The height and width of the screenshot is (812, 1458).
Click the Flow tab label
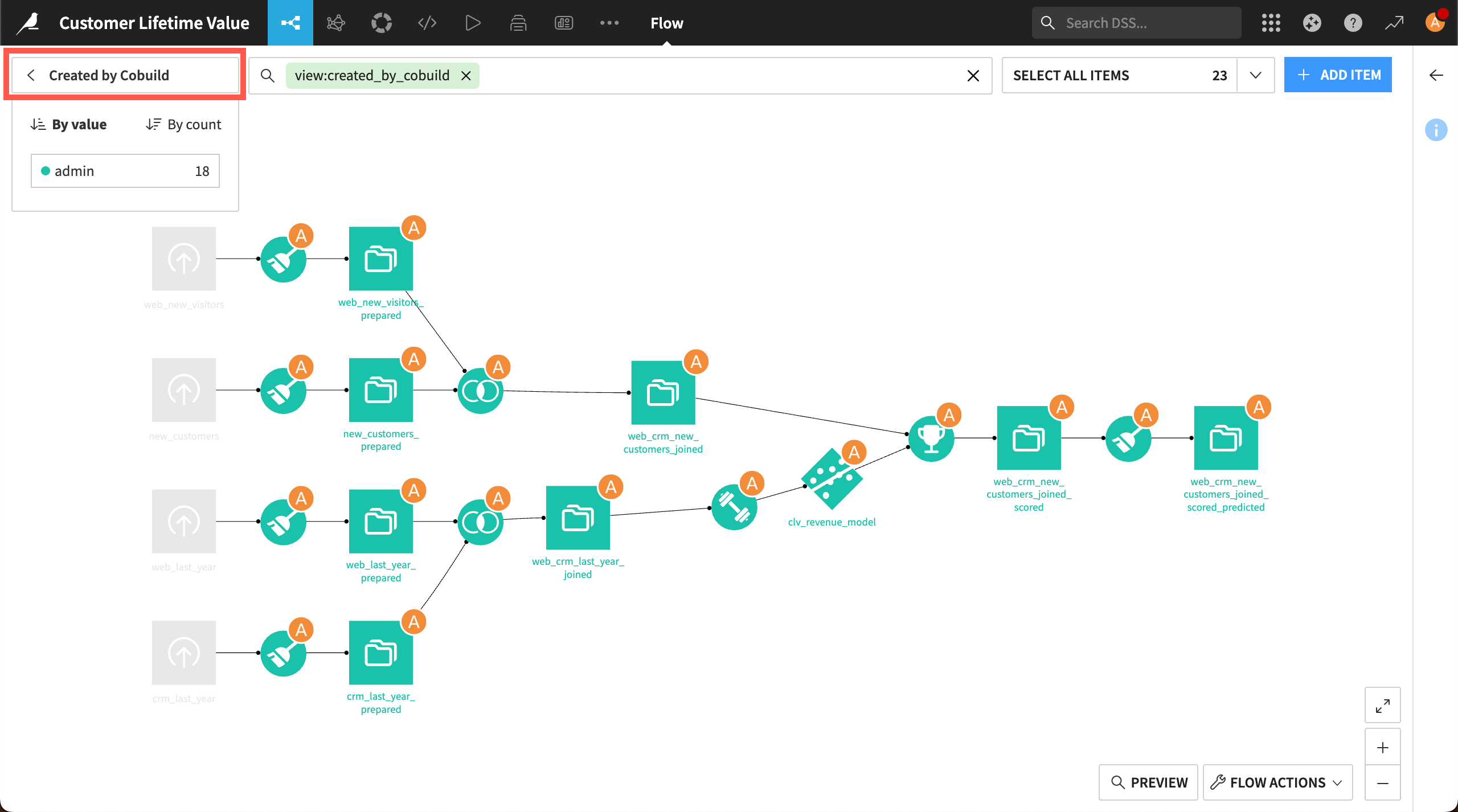pos(667,23)
